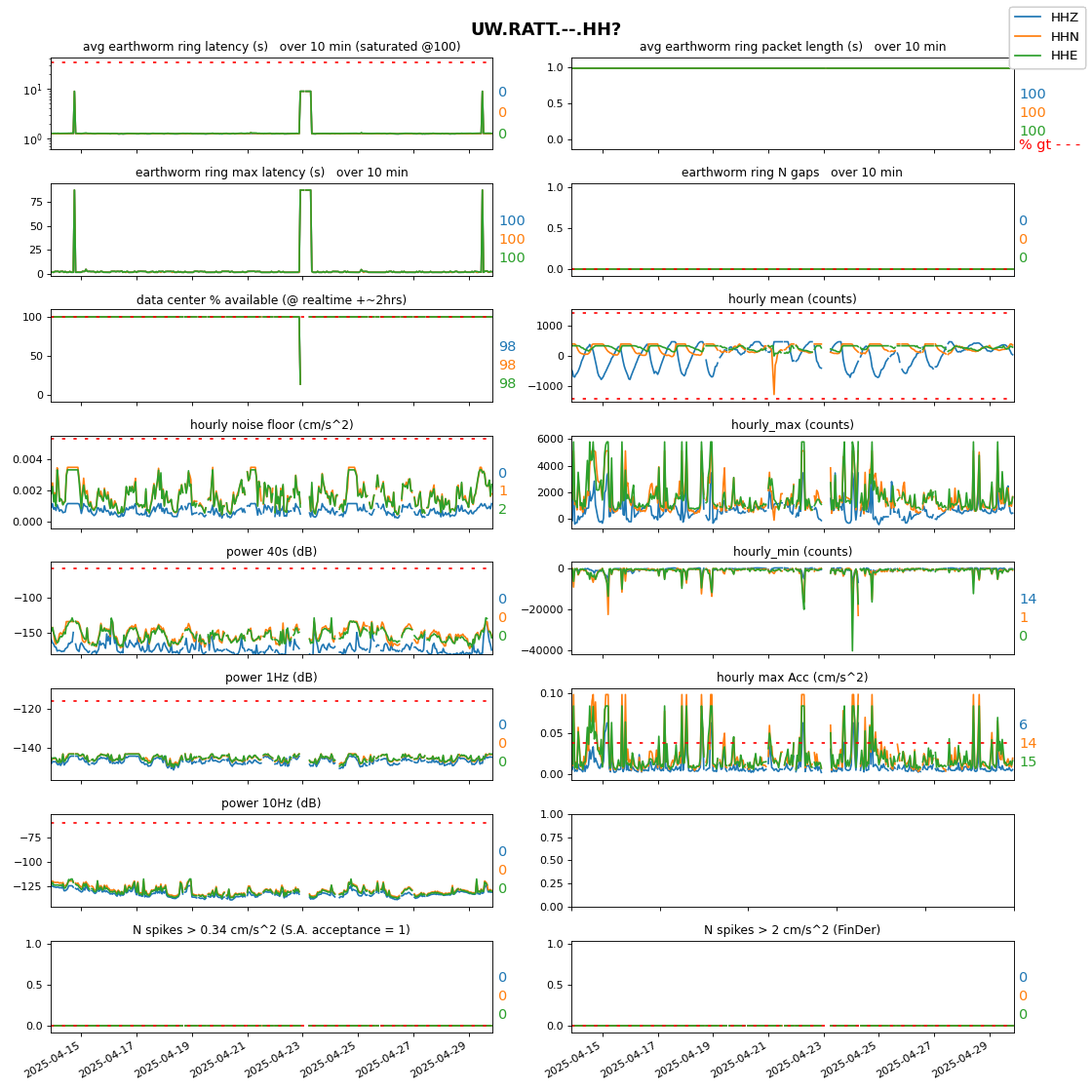Click the 'power 40s (dB)' title
Image resolution: width=1092 pixels, height=1092 pixels.
click(x=272, y=552)
